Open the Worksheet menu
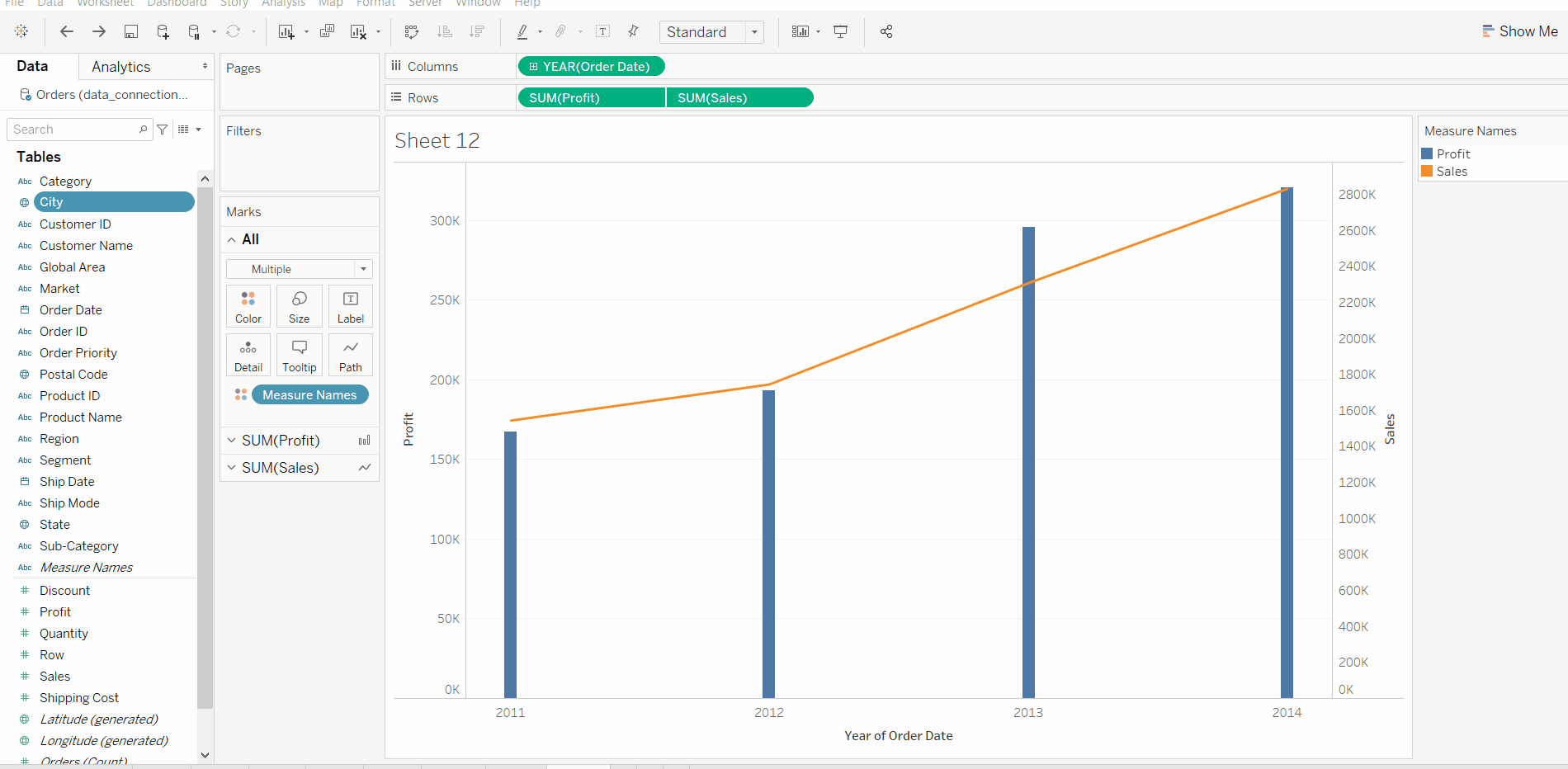Screen dimensions: 1568x769 point(105,3)
